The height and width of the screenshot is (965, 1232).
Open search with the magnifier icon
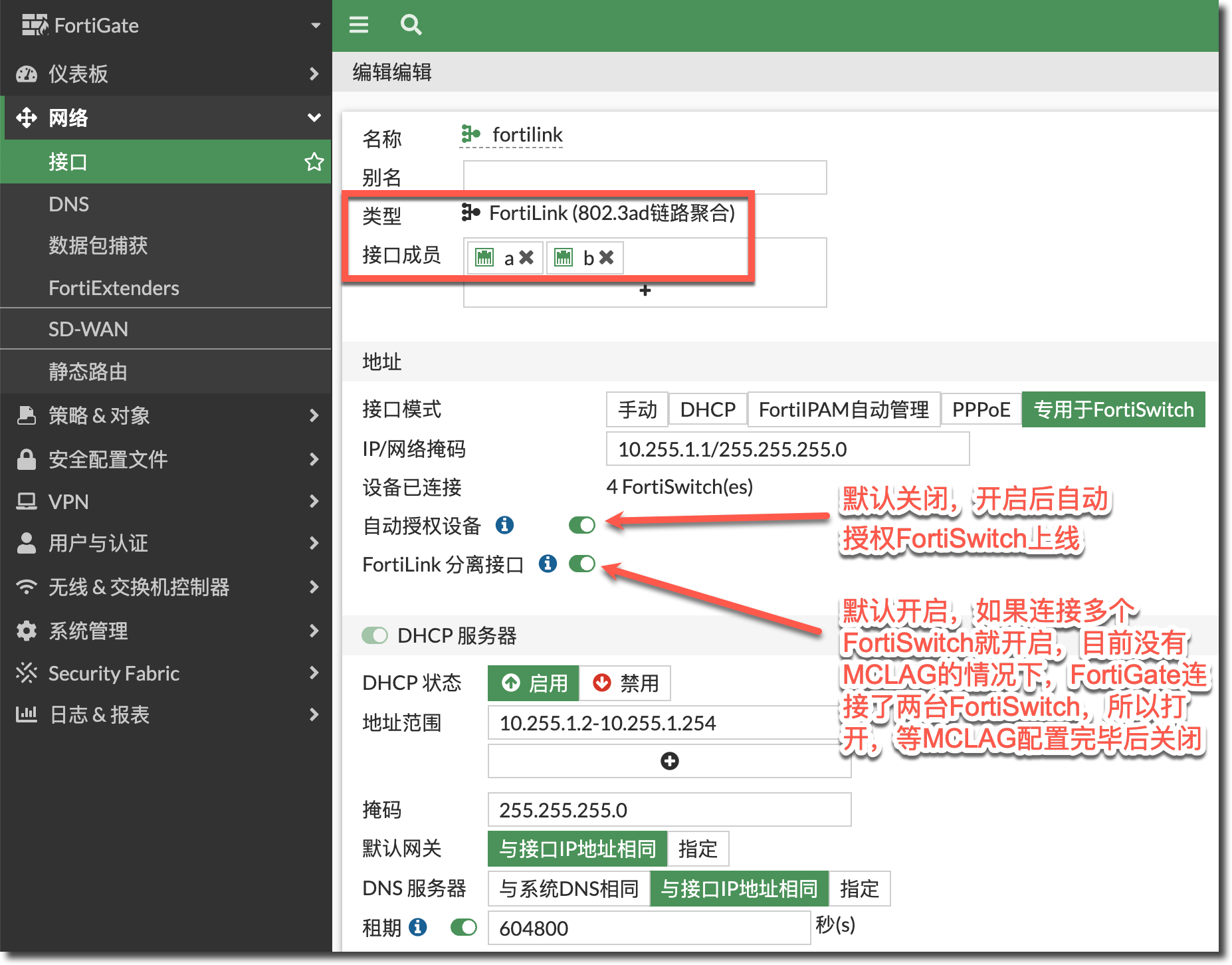coord(411,25)
